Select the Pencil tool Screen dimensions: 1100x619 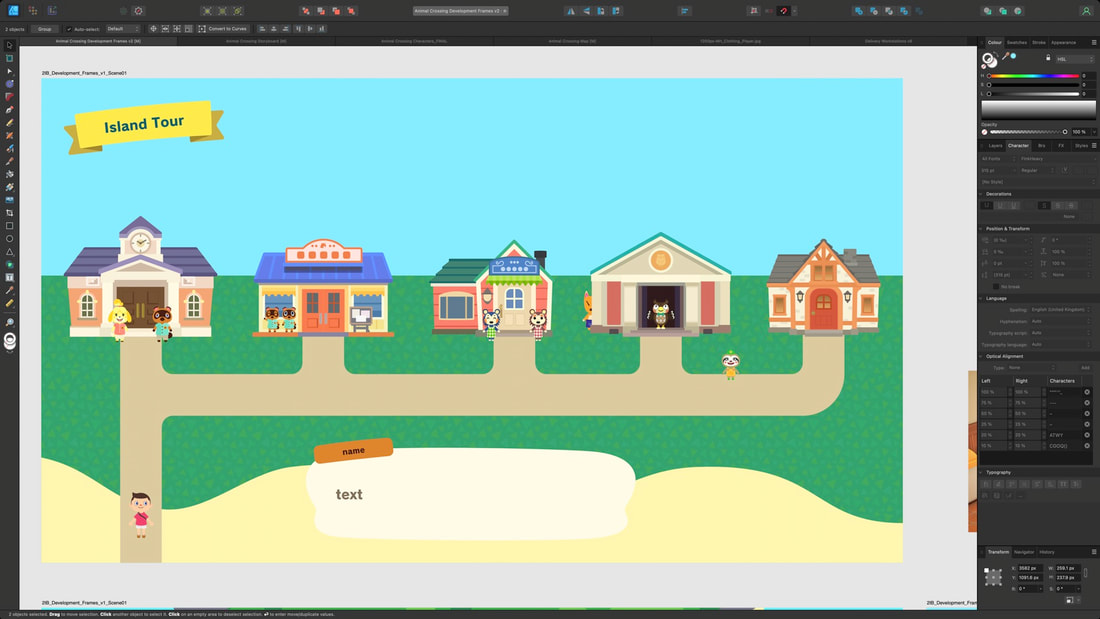(9, 122)
